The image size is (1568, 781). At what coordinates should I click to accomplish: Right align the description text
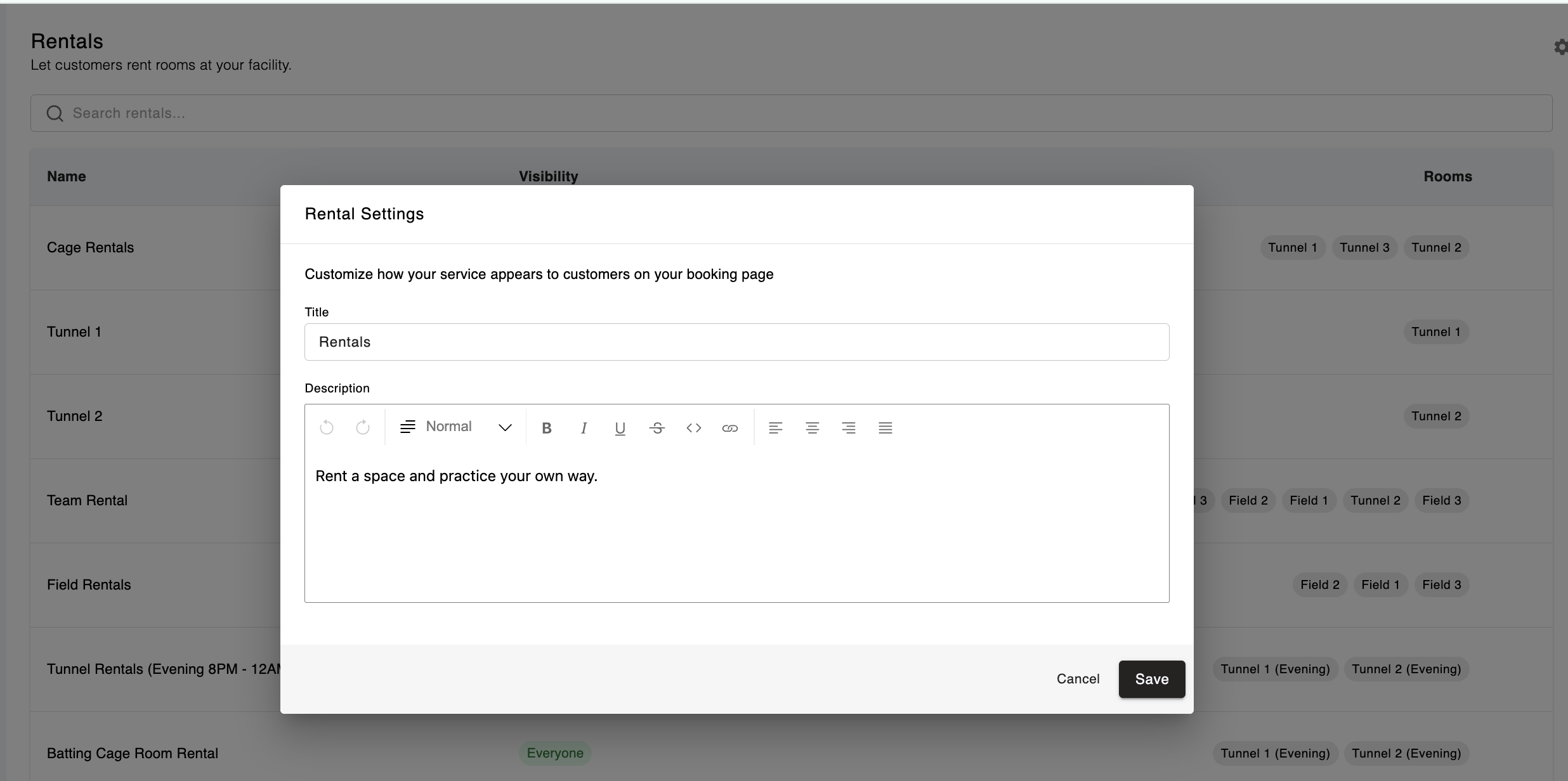click(x=849, y=428)
